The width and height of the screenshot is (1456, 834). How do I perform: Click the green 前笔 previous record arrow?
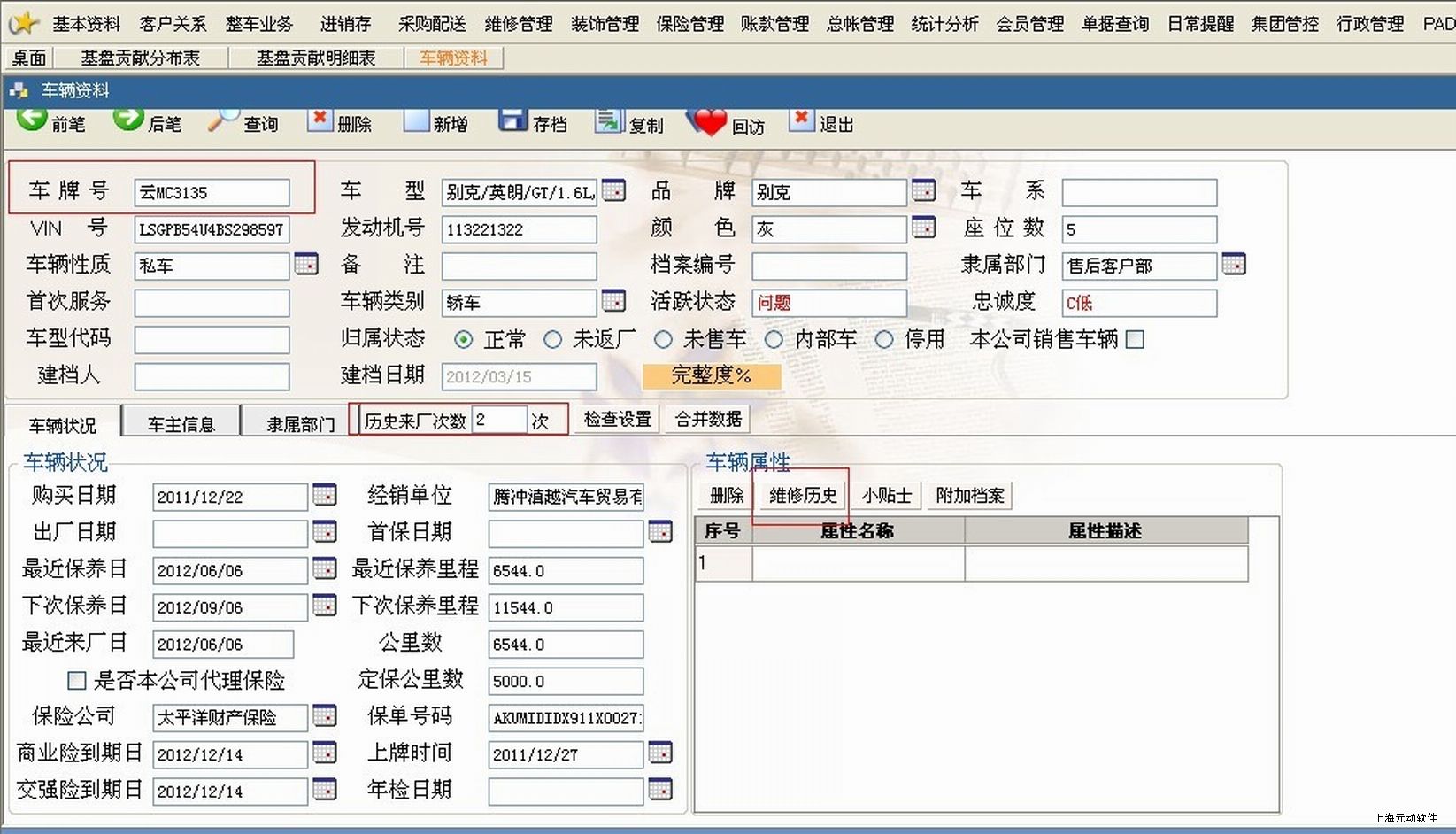tap(33, 119)
